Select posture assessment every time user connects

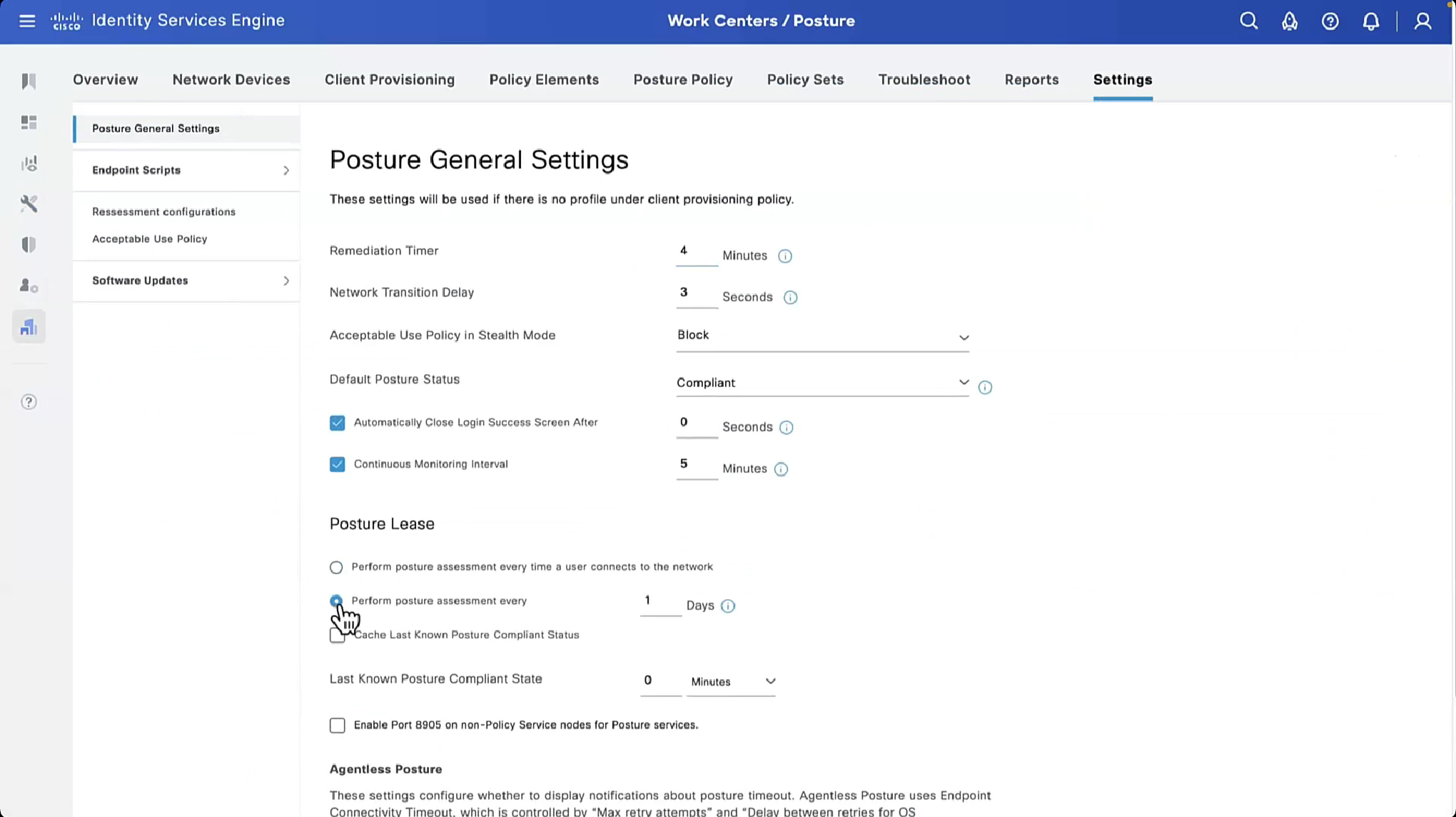[x=336, y=567]
